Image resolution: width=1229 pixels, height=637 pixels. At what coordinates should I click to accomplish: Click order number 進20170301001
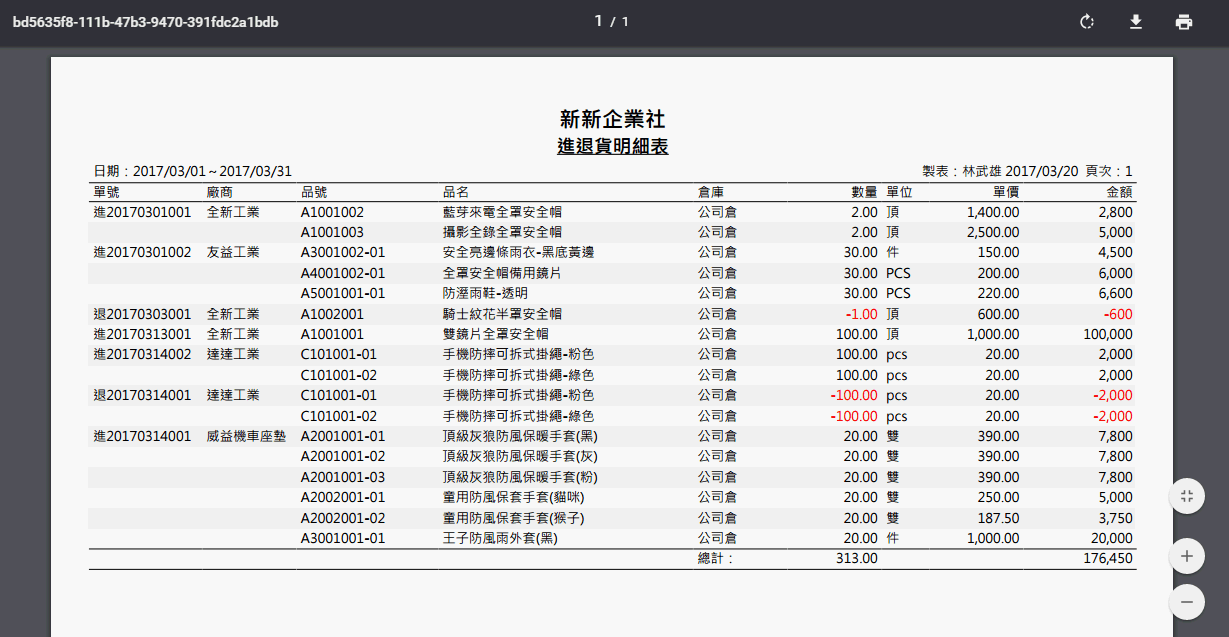pos(142,212)
